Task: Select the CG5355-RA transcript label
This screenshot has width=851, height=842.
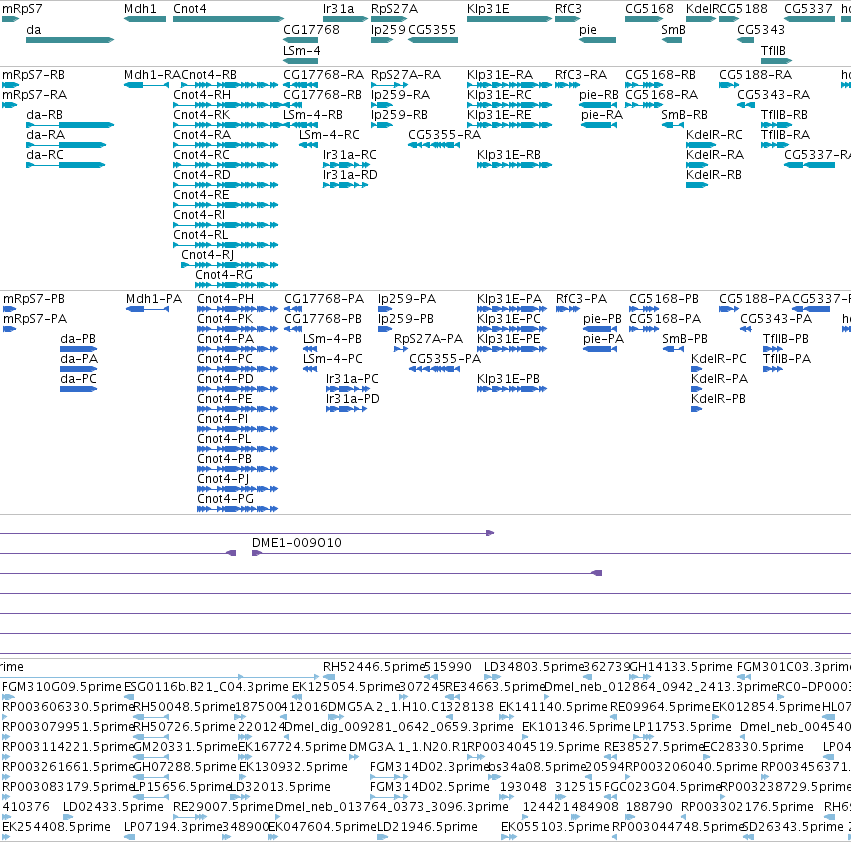Action: point(444,135)
